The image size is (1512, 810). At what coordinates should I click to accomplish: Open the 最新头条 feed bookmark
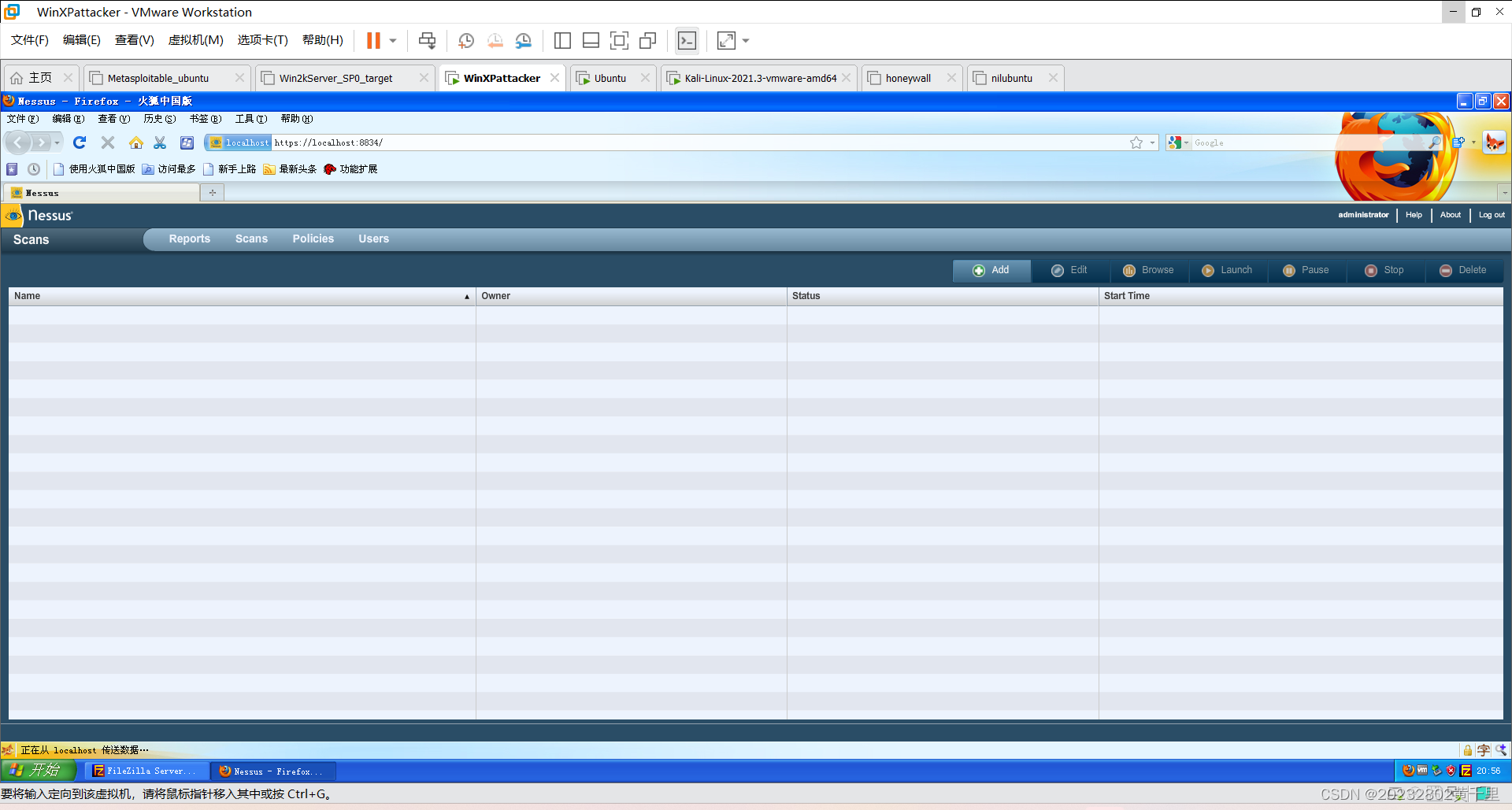coord(290,169)
